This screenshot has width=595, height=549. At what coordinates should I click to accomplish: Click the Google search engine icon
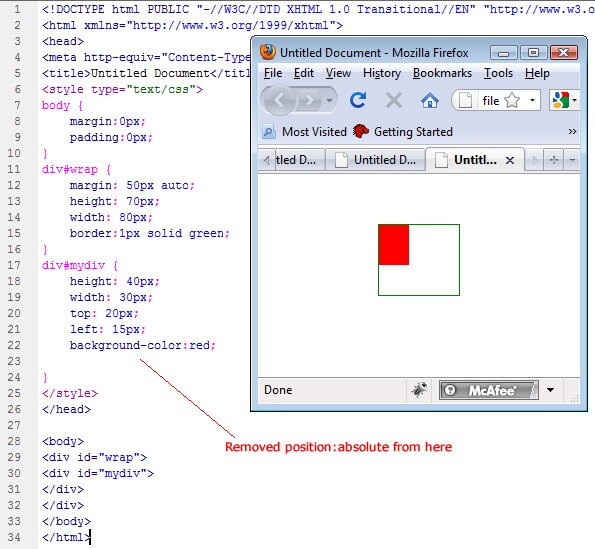561,101
